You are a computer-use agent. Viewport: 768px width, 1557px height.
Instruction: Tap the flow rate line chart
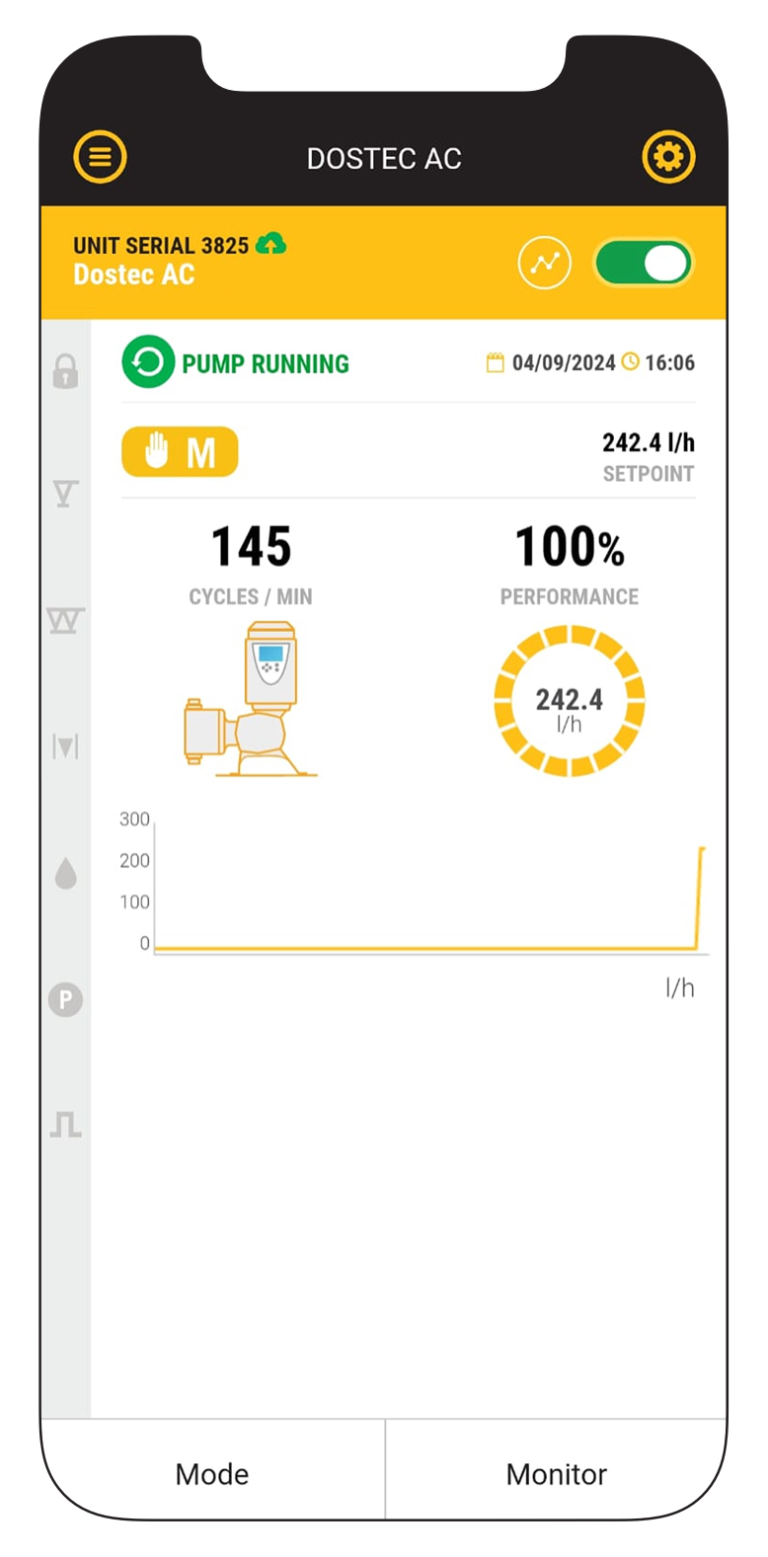tap(428, 890)
